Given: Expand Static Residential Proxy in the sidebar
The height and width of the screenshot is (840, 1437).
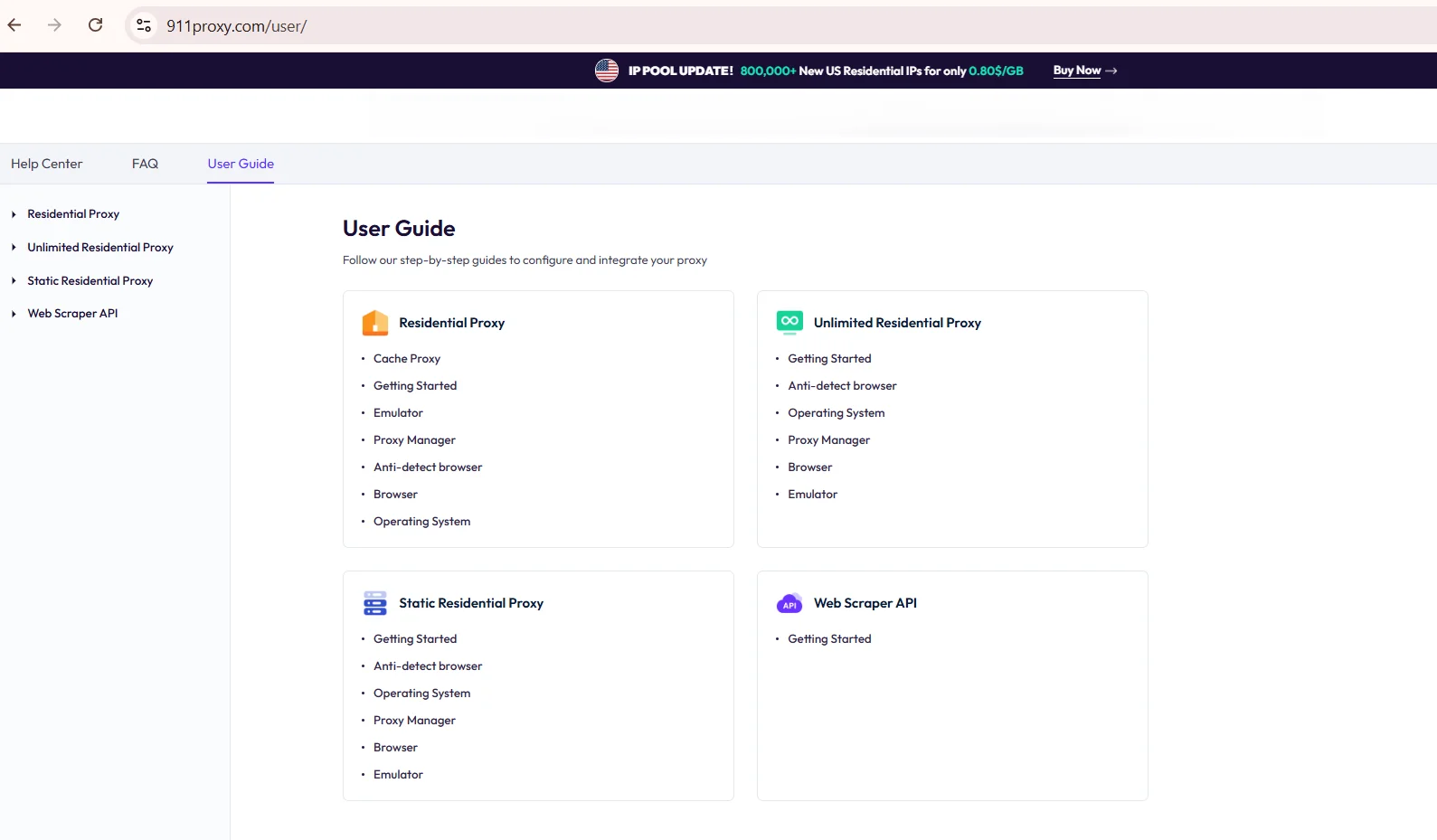Looking at the screenshot, I should [14, 281].
